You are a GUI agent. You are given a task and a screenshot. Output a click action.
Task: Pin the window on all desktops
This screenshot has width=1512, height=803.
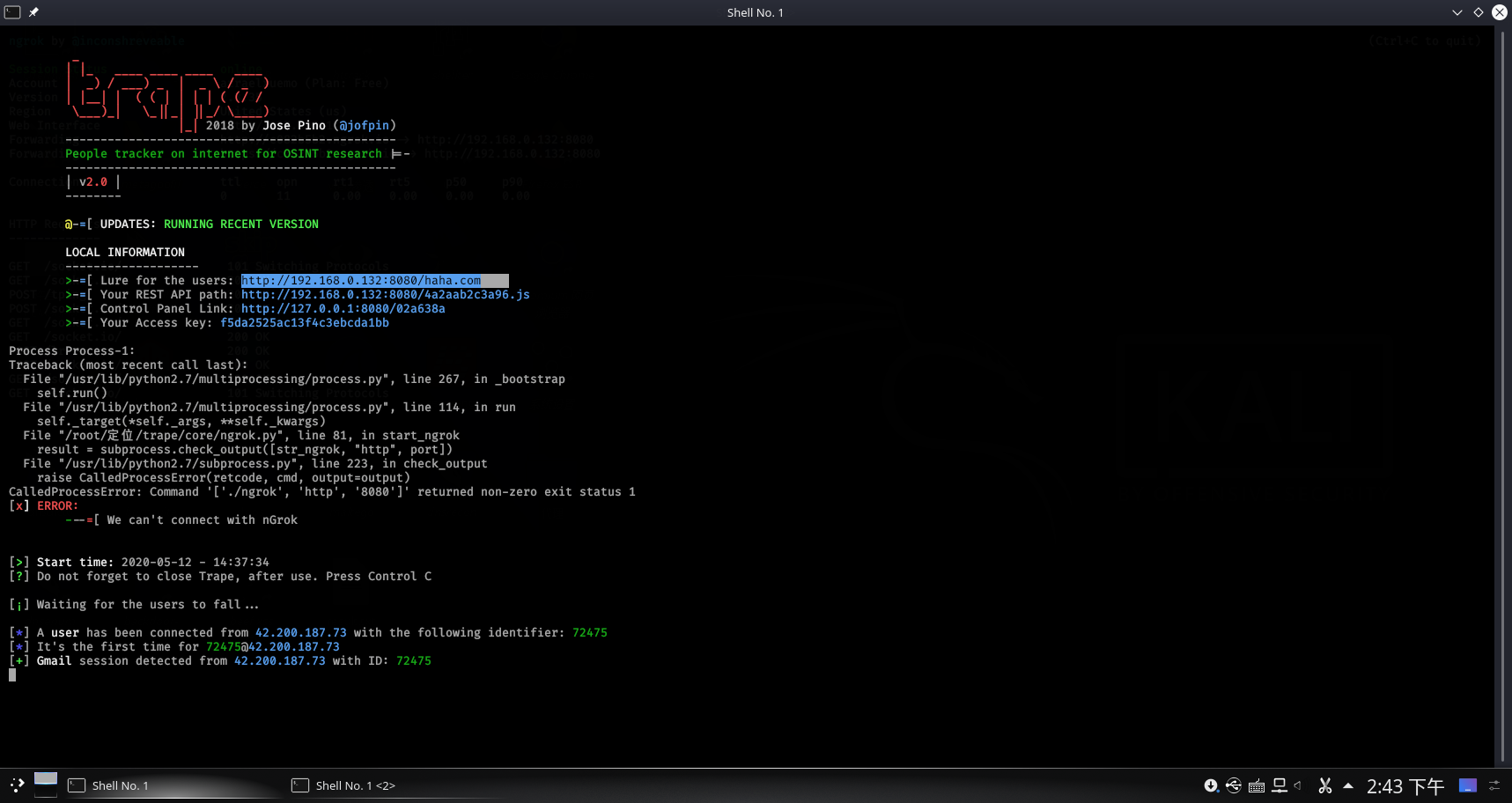tap(33, 12)
